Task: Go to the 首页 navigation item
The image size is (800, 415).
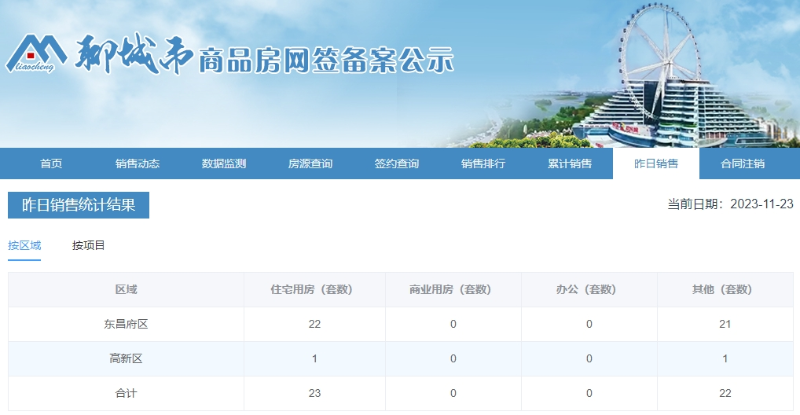Action: point(51,164)
